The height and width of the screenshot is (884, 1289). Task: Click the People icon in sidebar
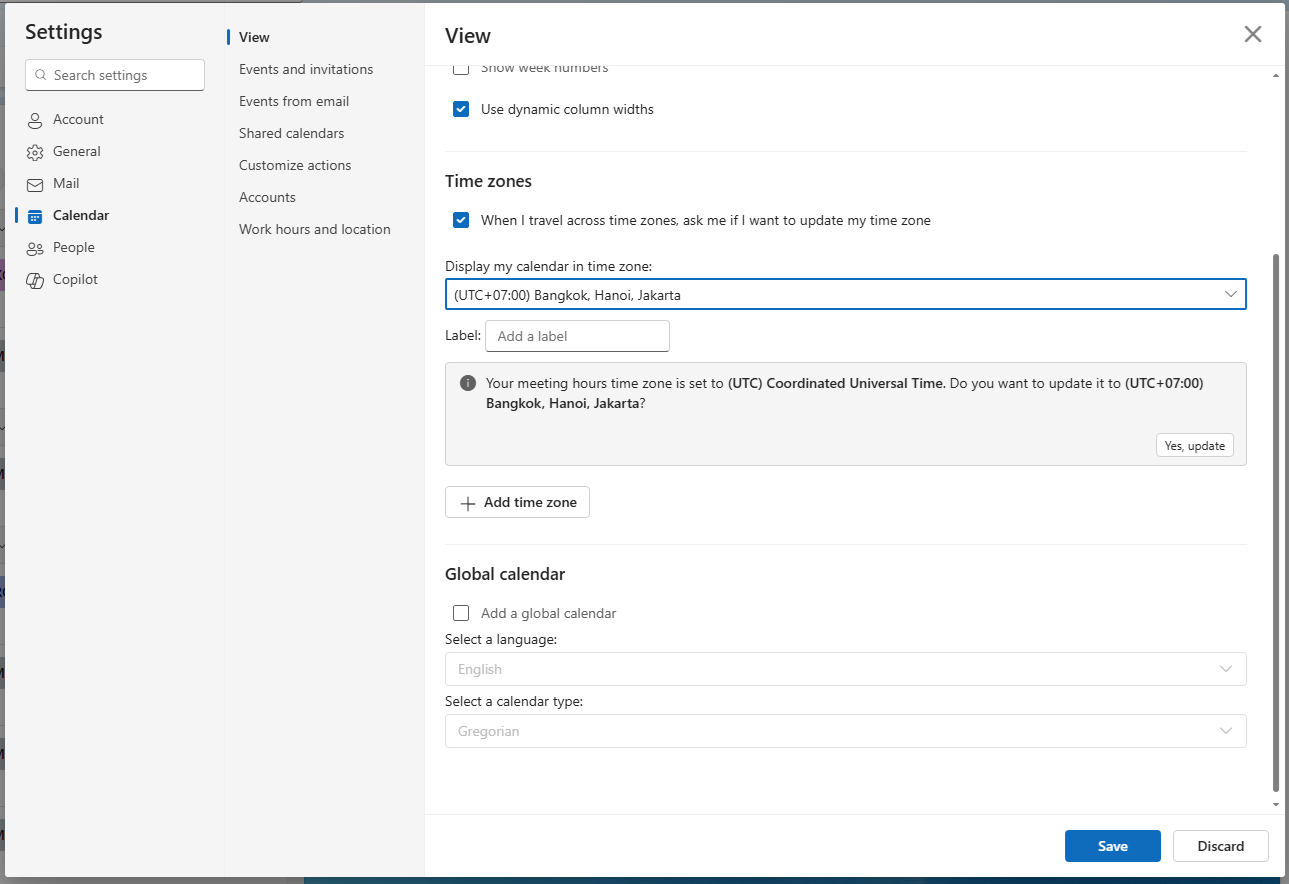coord(35,248)
